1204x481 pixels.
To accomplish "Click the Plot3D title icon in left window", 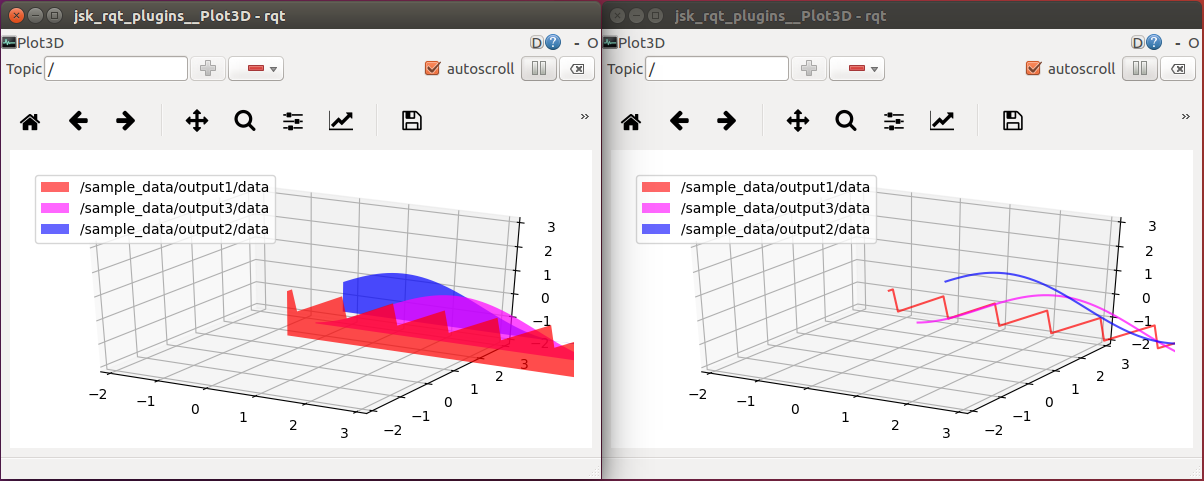I will point(8,43).
